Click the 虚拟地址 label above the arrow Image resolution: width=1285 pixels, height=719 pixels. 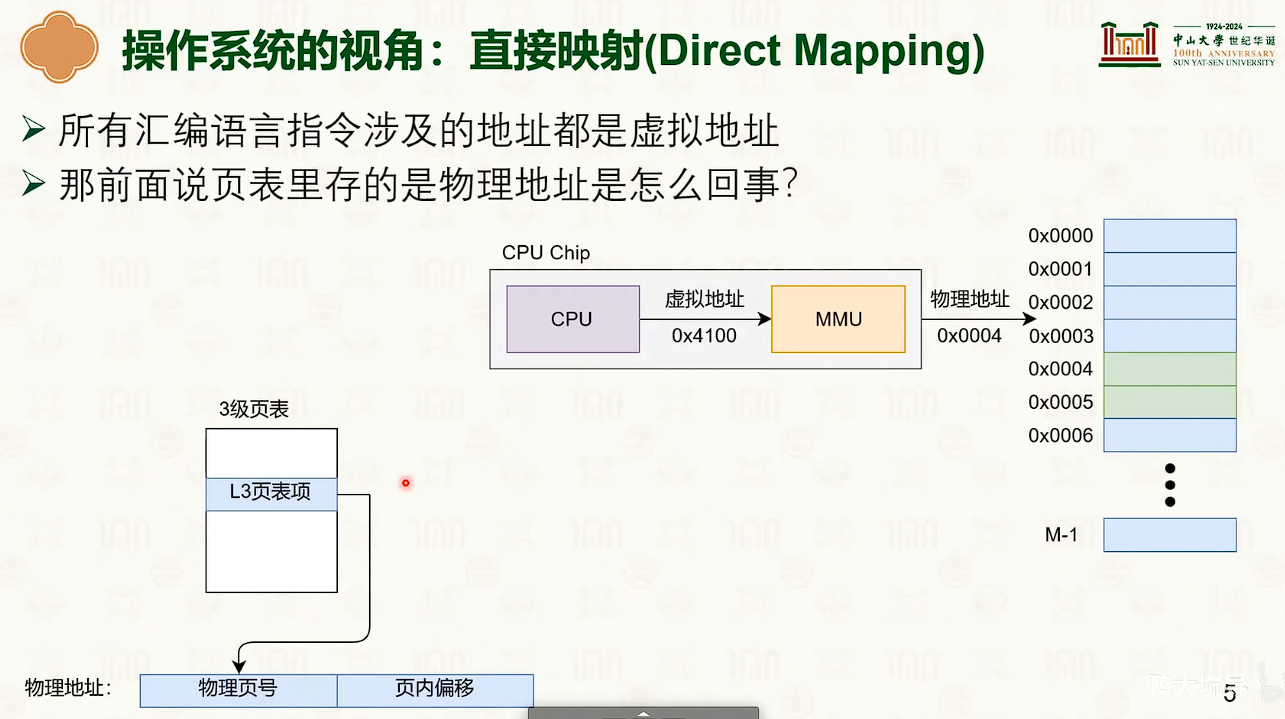point(705,299)
